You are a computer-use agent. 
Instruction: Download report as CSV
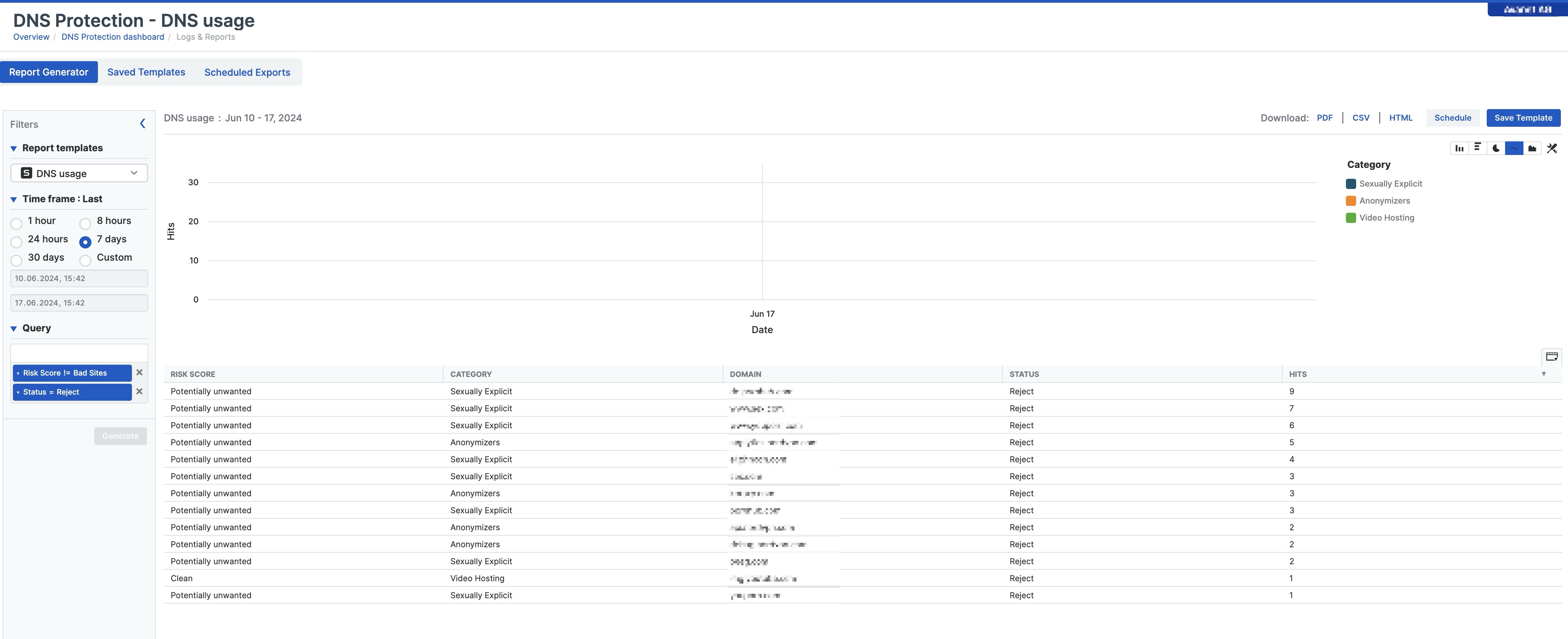click(x=1361, y=118)
